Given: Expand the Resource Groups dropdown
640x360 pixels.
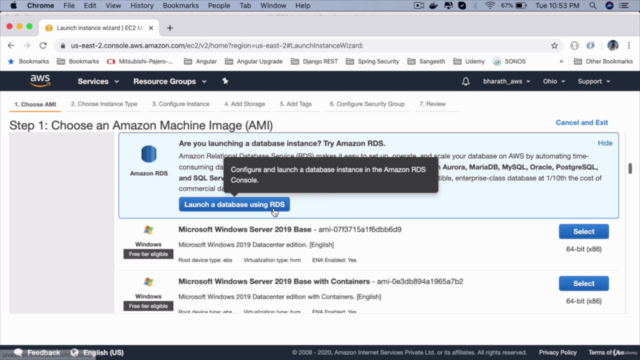Looking at the screenshot, I should point(170,81).
